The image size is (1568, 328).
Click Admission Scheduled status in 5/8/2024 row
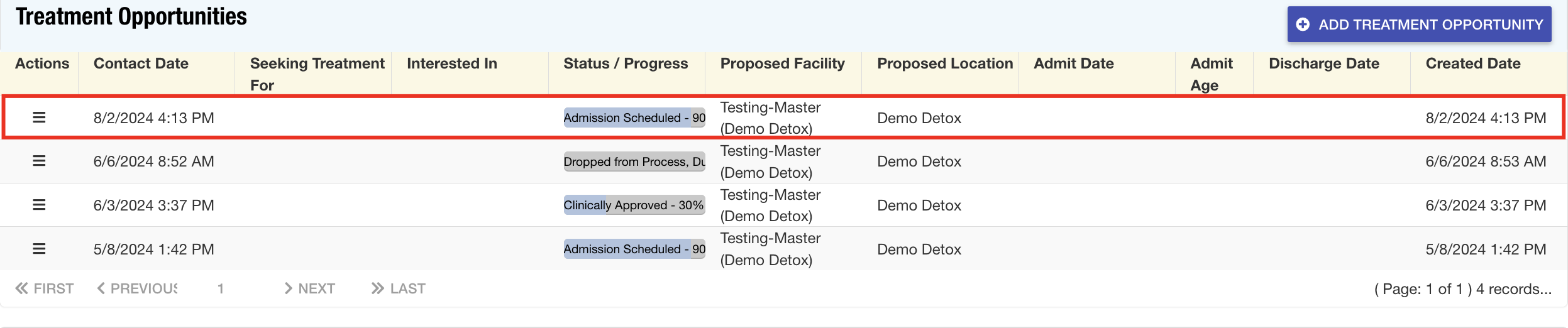[x=634, y=249]
